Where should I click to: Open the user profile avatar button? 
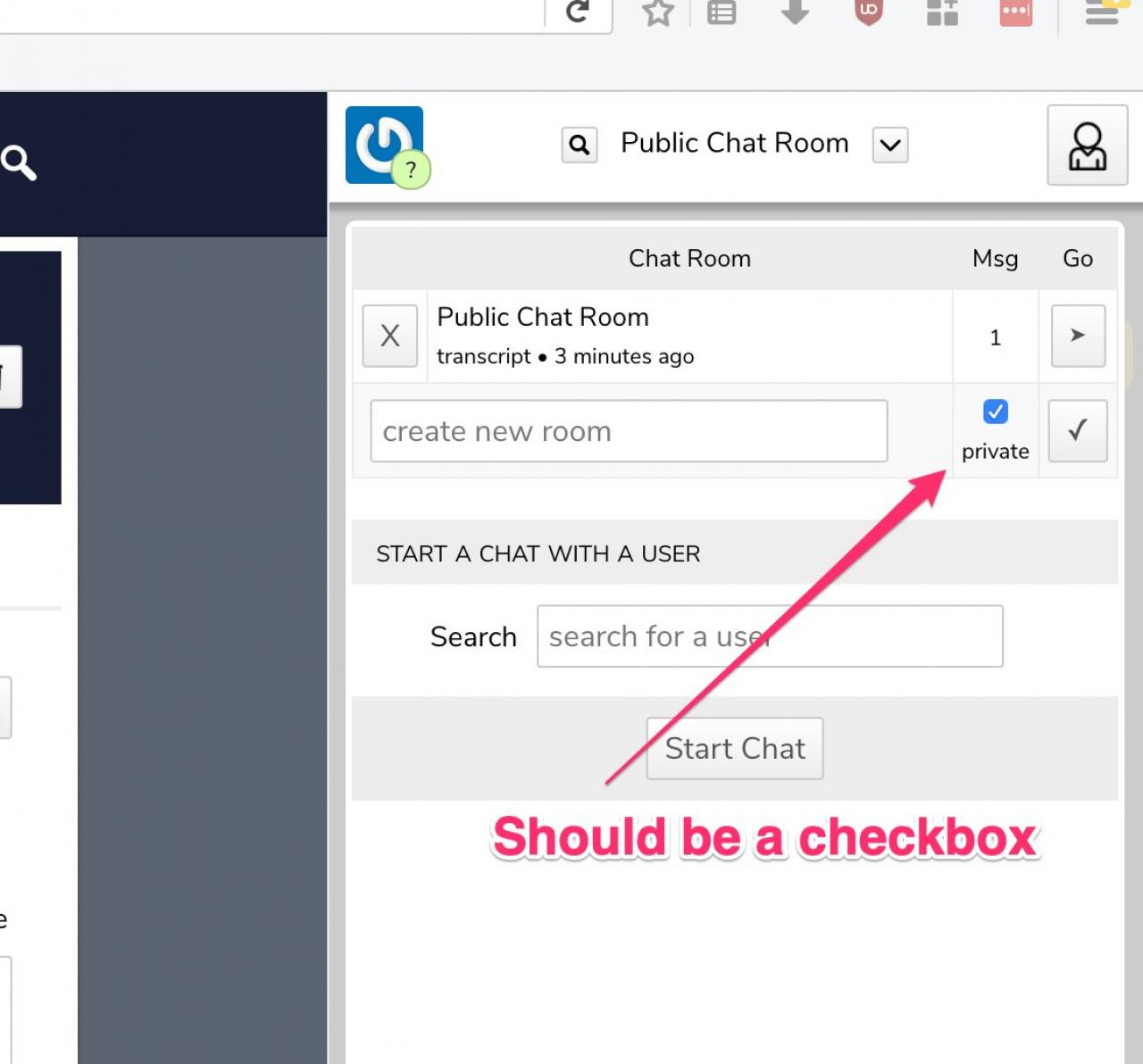tap(1088, 145)
